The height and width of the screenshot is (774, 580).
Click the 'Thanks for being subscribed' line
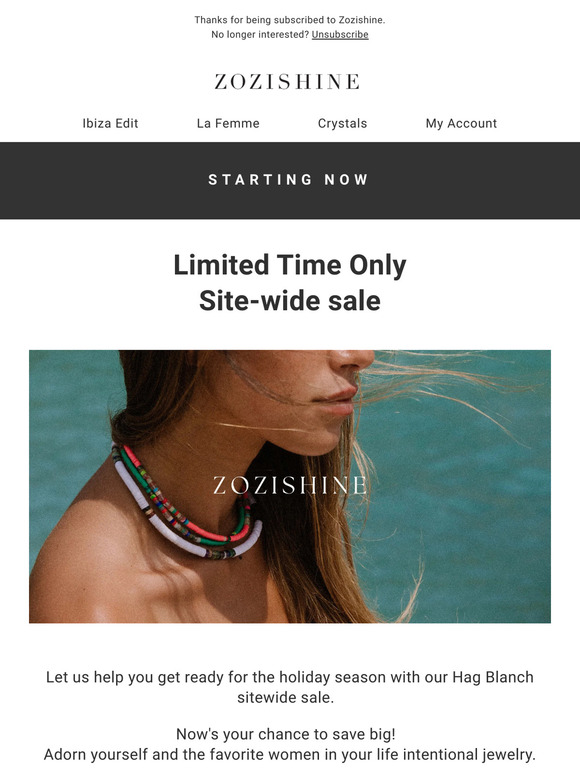click(290, 20)
